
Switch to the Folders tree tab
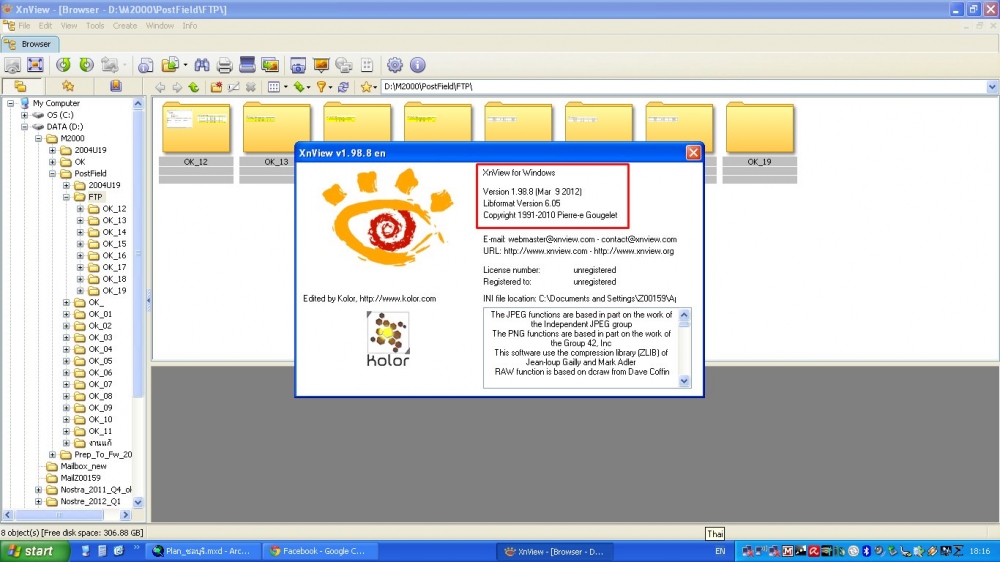20,86
